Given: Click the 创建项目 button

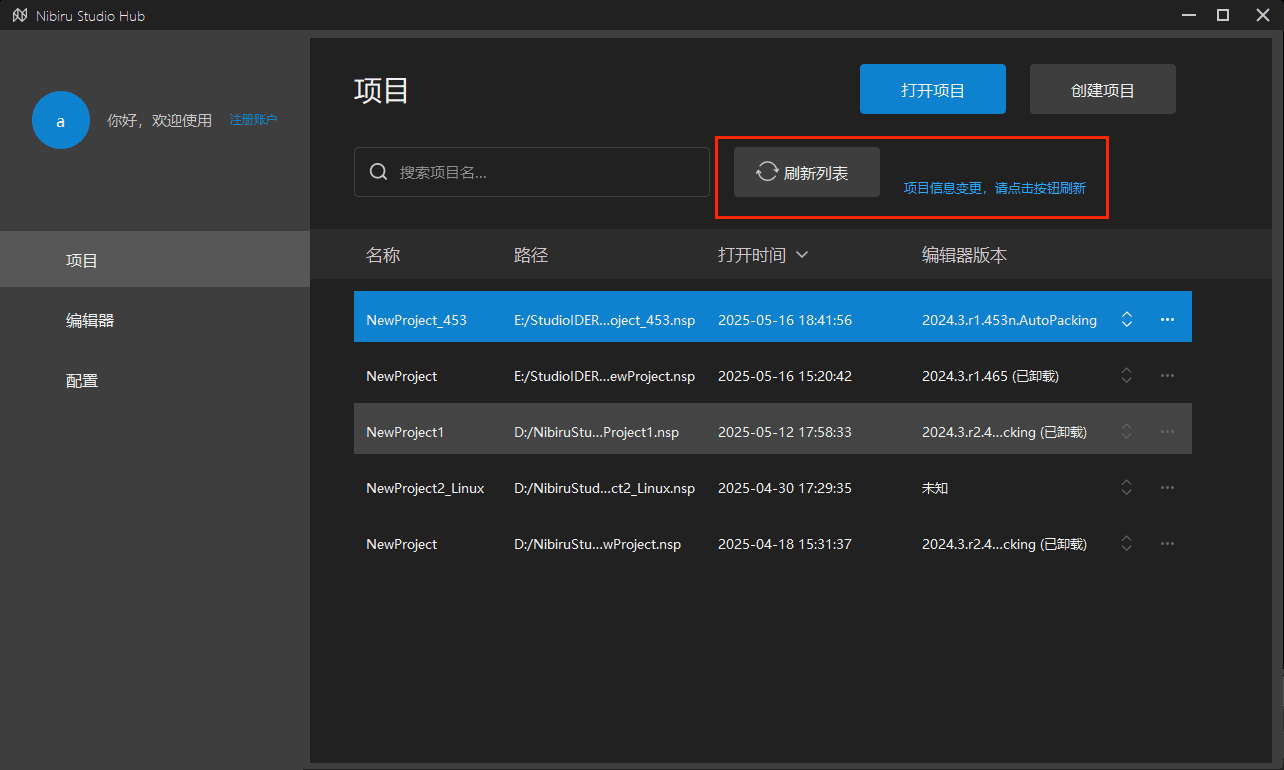Looking at the screenshot, I should 1102,90.
